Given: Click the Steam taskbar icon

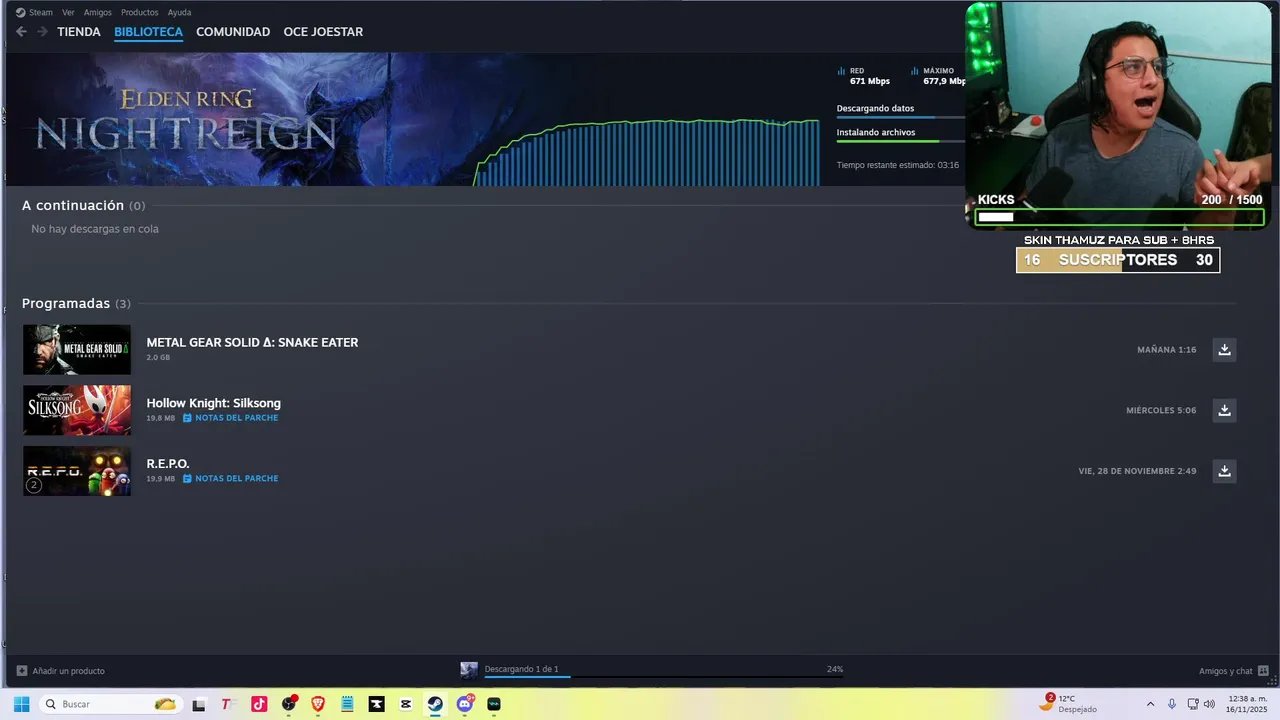Looking at the screenshot, I should coord(435,704).
